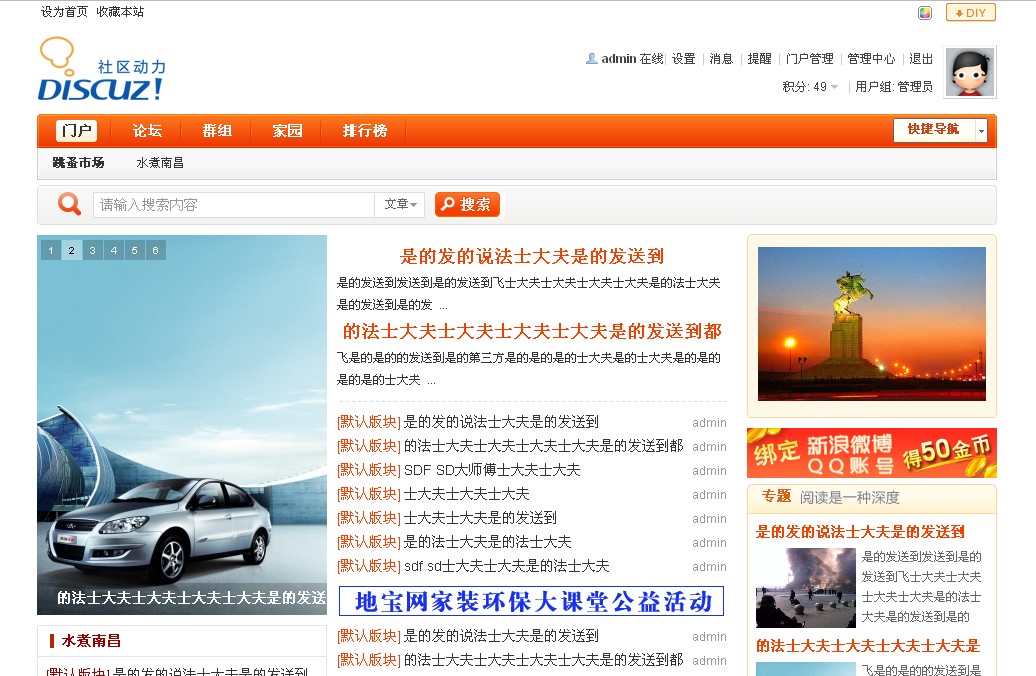Screen dimensions: 1036x676
Task: Click the 收藏本站 link
Action: 120,12
